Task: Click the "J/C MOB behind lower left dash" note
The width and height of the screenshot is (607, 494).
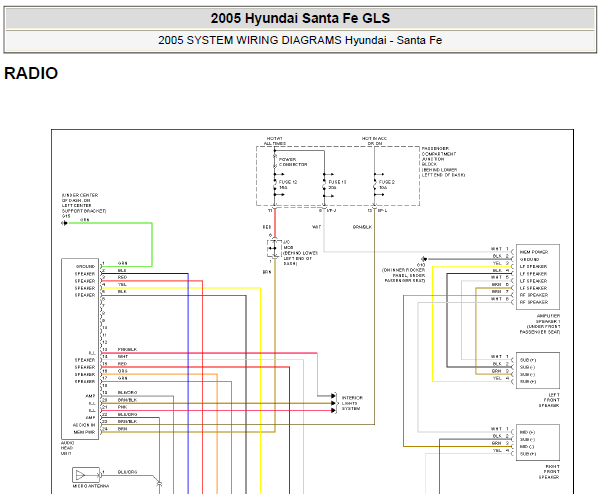Action: pos(300,253)
